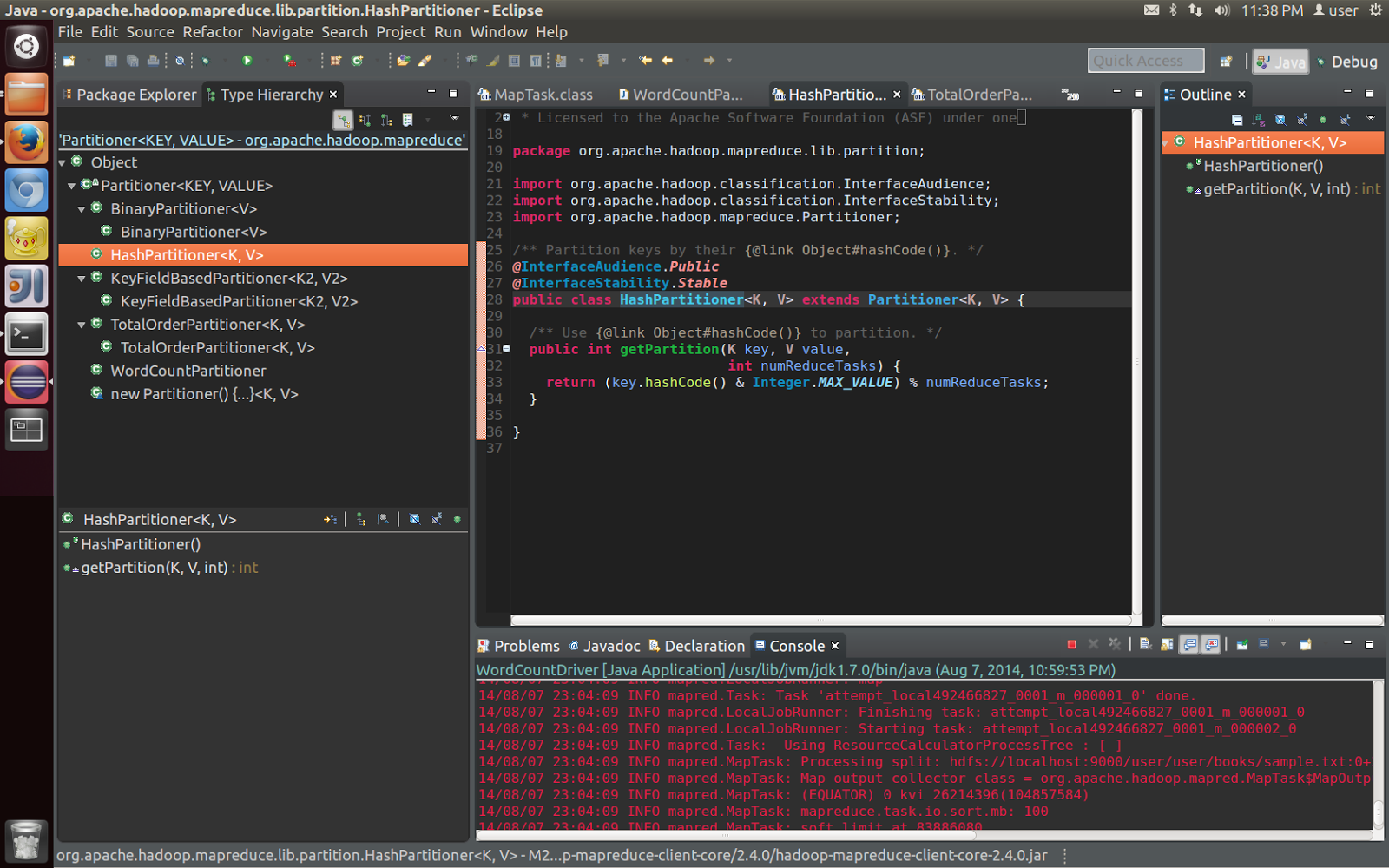The image size is (1389, 868).
Task: Launch Debug using the bug toolbar icon
Action: point(207,60)
